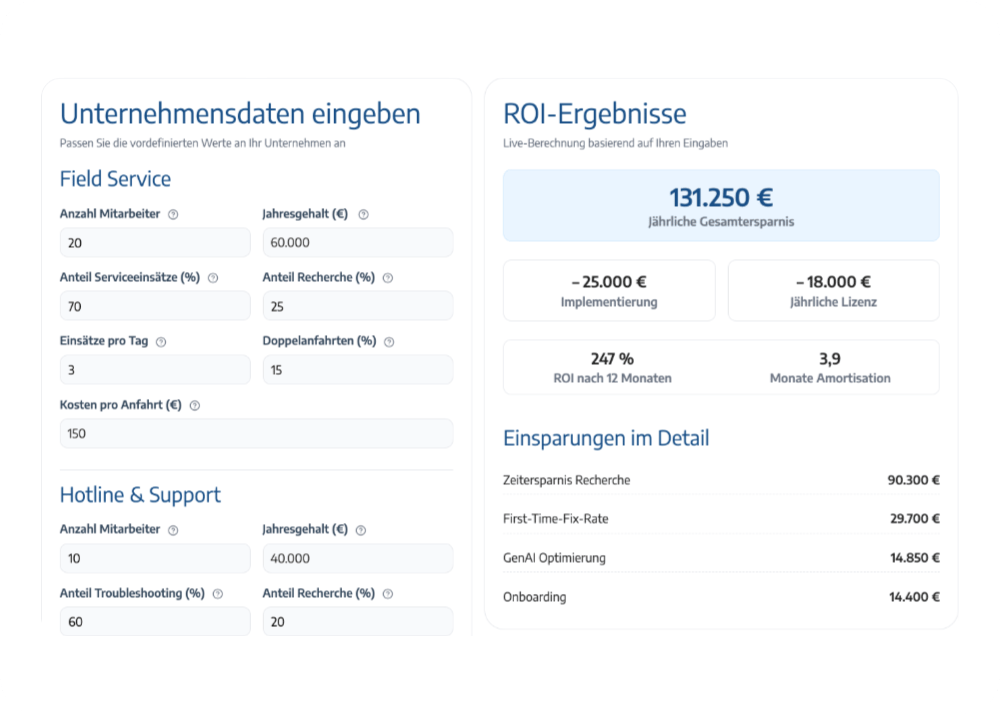Open tooltip icon for Anteil Serviceeinsätze
This screenshot has width=1000, height=714.
click(213, 278)
